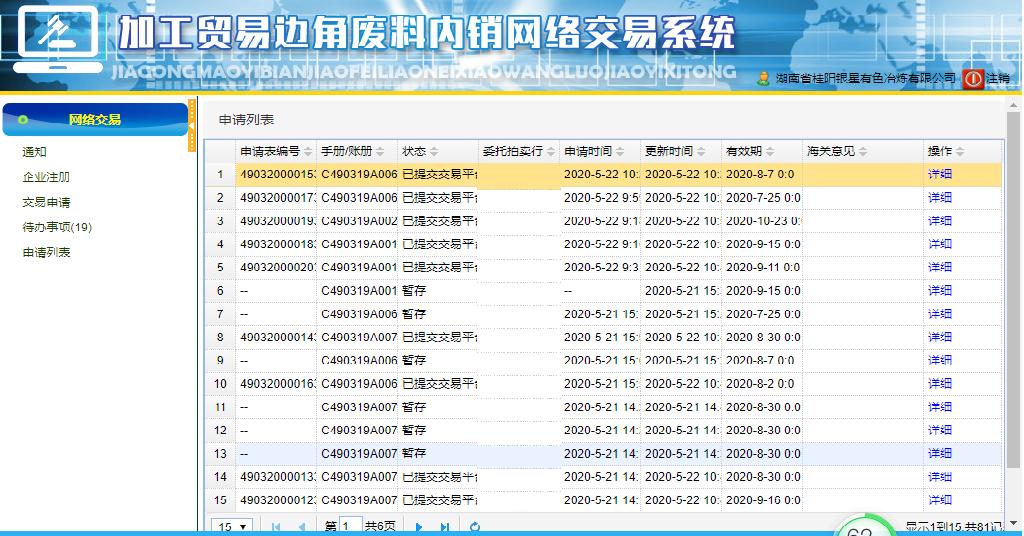The image size is (1024, 536).
Task: Click company name 湖南省桂阳银星有色冶炼有限公司
Action: (x=865, y=79)
